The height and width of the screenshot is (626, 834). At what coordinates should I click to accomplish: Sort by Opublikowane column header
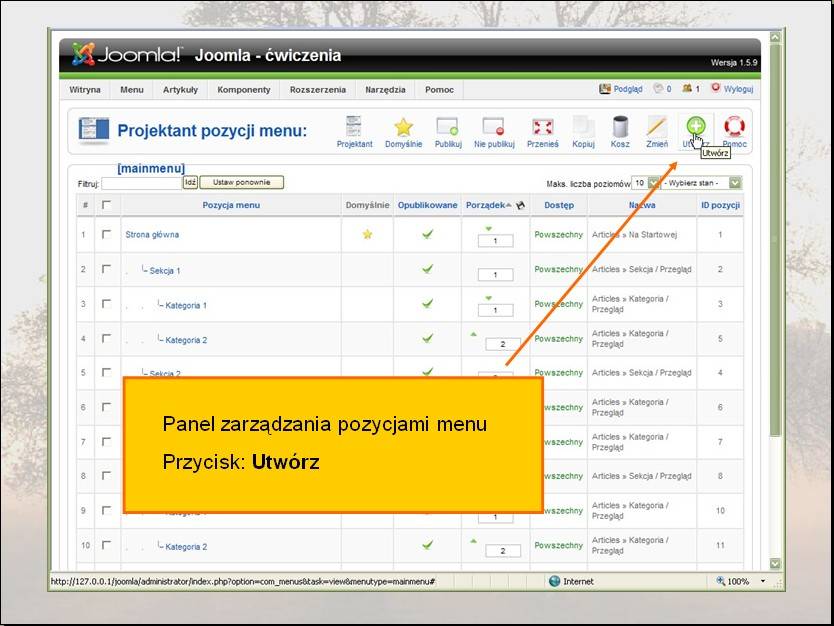point(427,205)
